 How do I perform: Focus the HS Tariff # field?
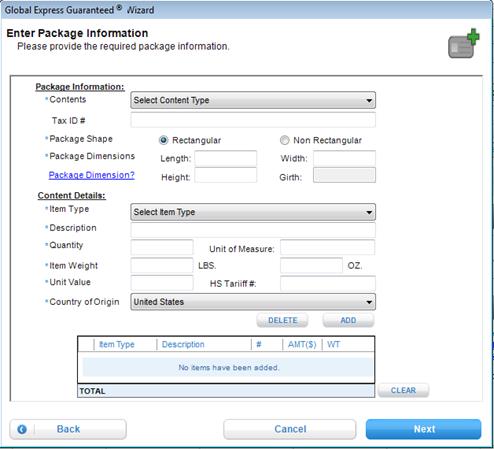click(328, 283)
